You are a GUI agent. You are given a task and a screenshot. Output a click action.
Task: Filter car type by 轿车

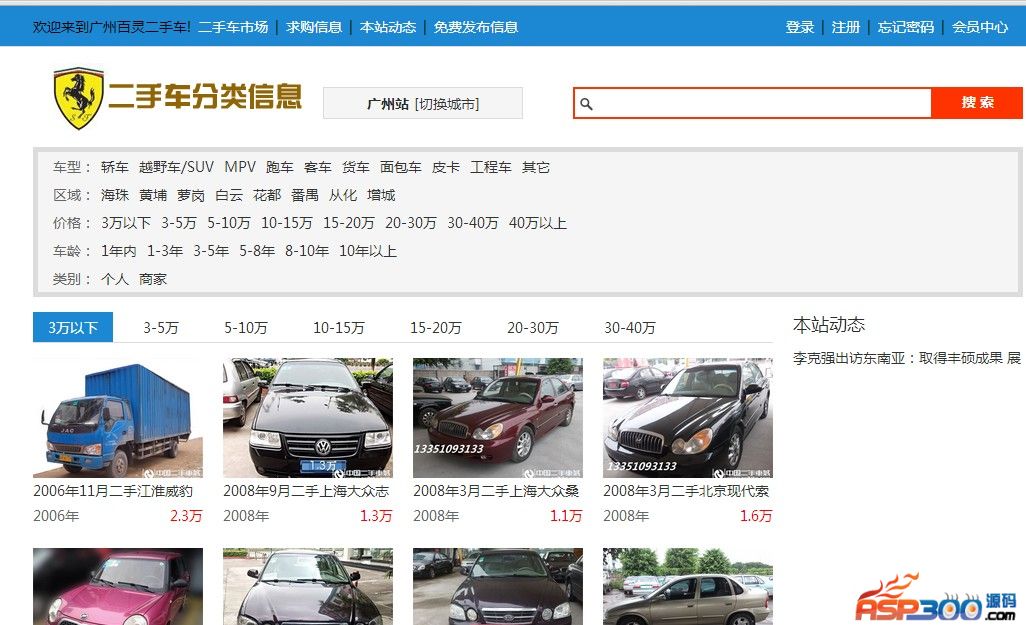click(x=115, y=167)
